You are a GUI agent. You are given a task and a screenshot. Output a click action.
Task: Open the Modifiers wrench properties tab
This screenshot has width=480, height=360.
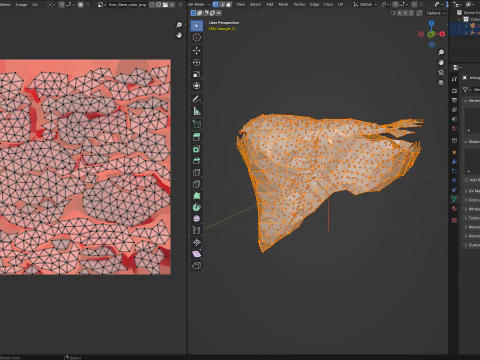click(x=454, y=162)
